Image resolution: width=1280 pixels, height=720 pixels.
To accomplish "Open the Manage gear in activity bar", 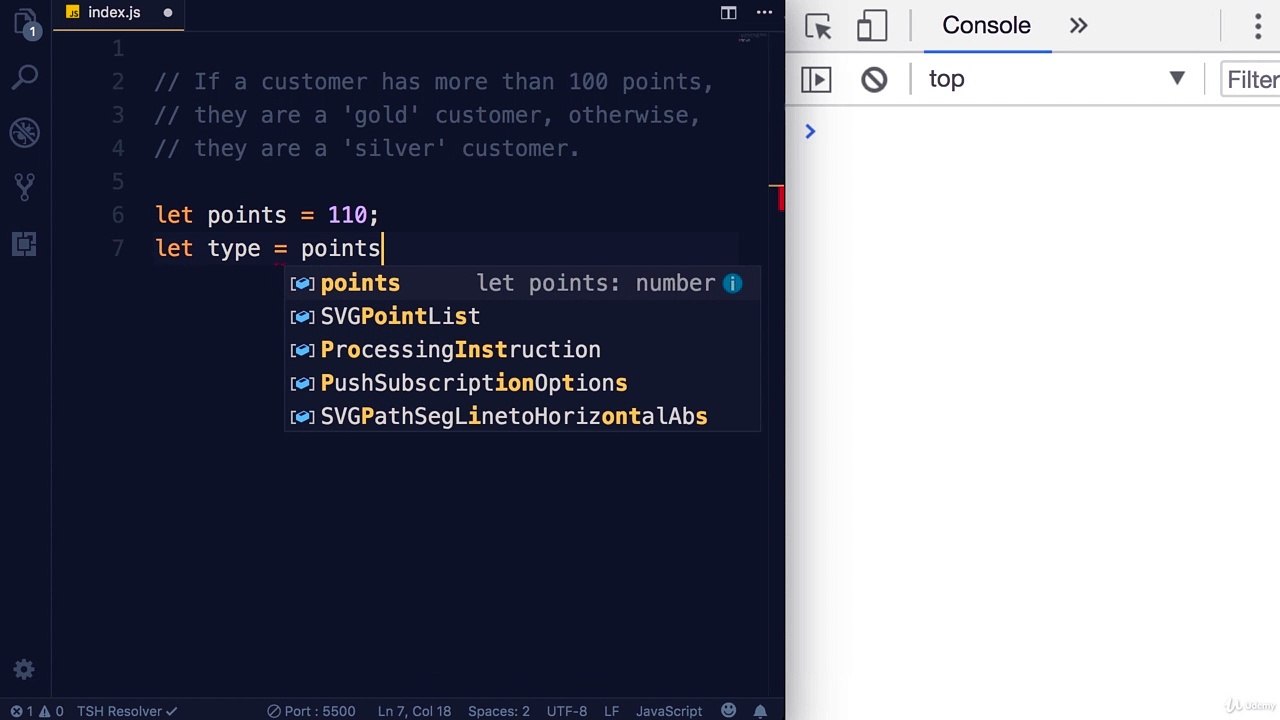I will (24, 670).
